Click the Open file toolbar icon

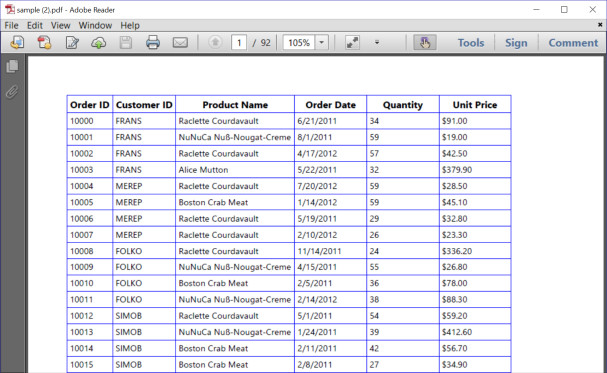17,42
